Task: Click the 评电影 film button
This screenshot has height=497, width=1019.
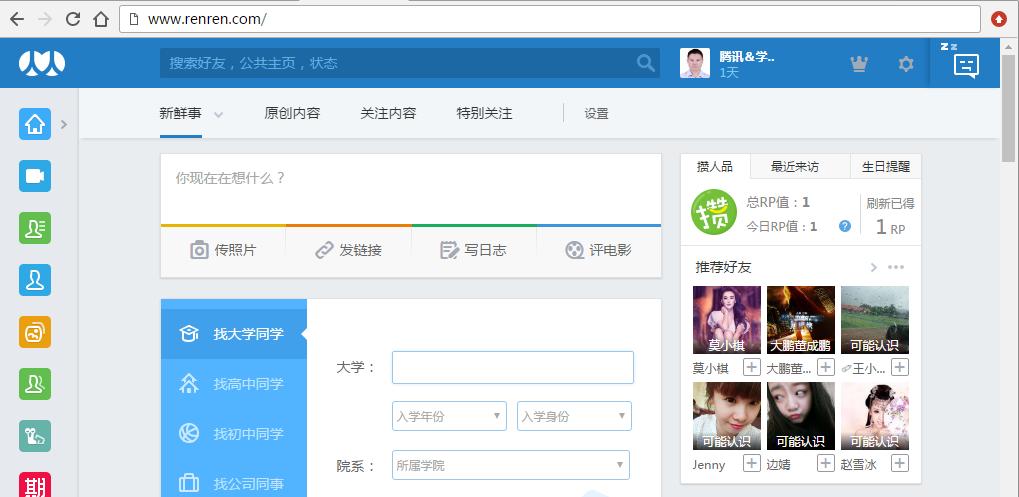Action: point(599,250)
